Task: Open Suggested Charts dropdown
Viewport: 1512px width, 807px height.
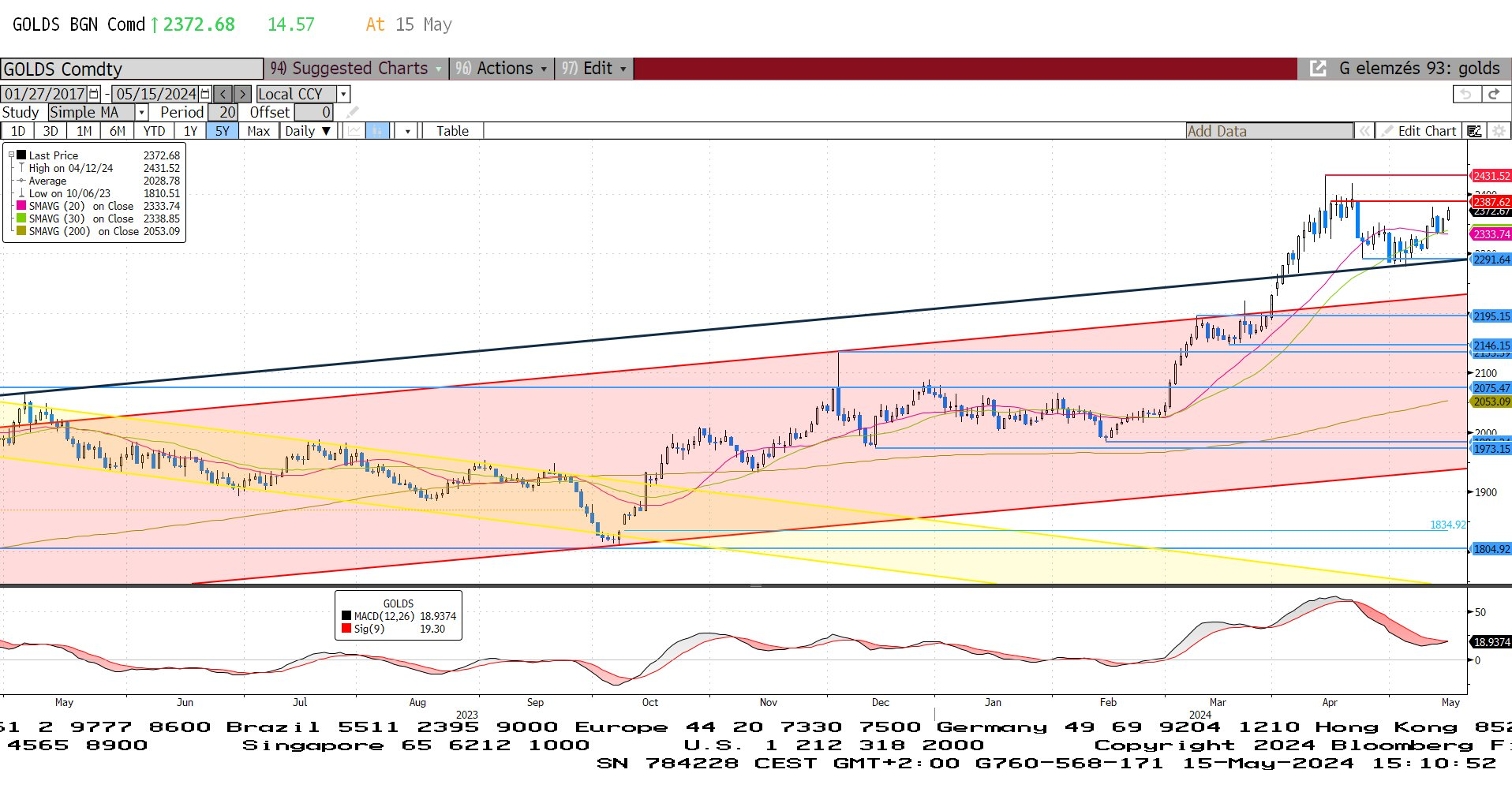Action: [x=355, y=69]
